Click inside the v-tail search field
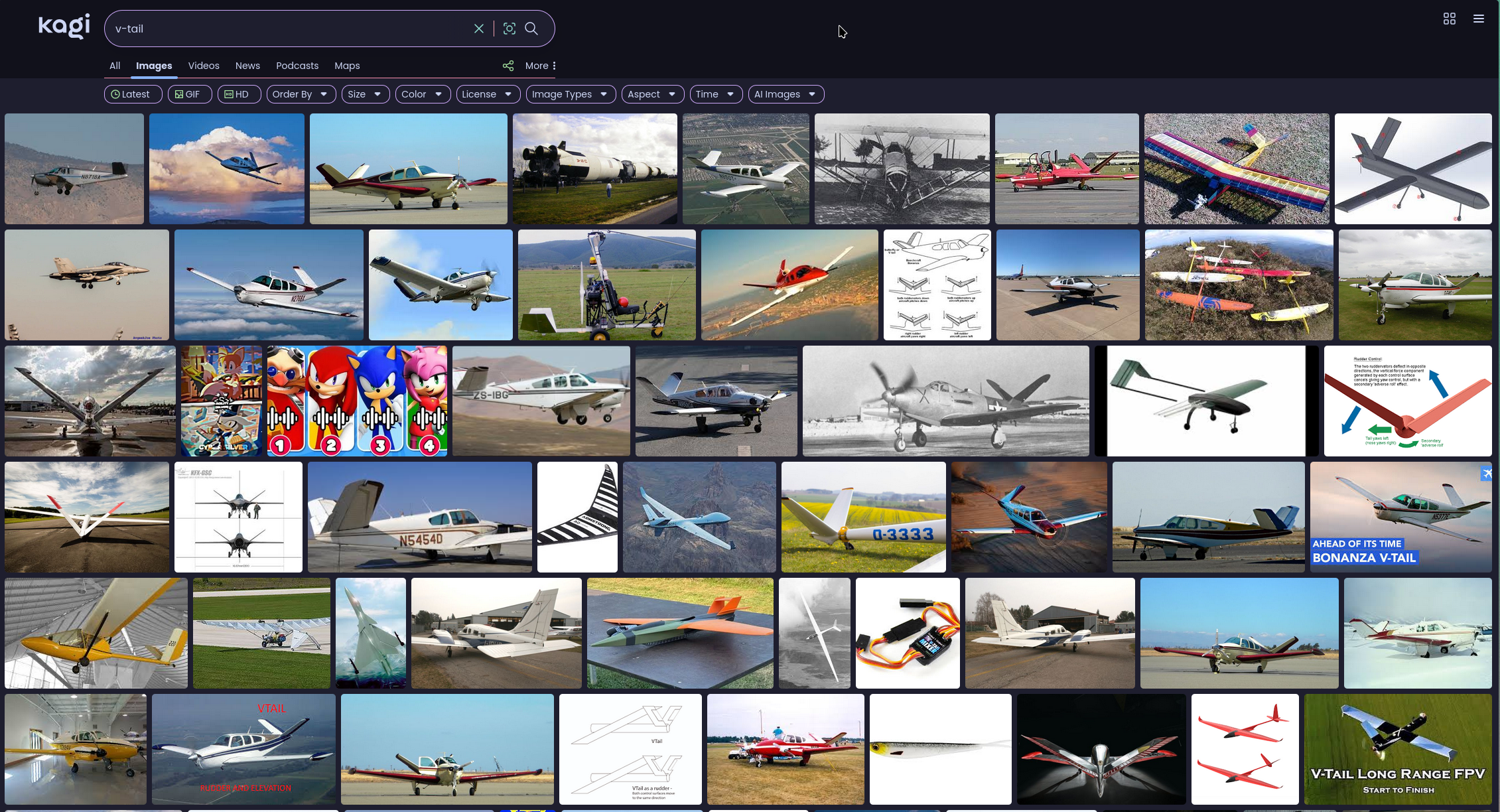This screenshot has height=812, width=1500. [285, 29]
